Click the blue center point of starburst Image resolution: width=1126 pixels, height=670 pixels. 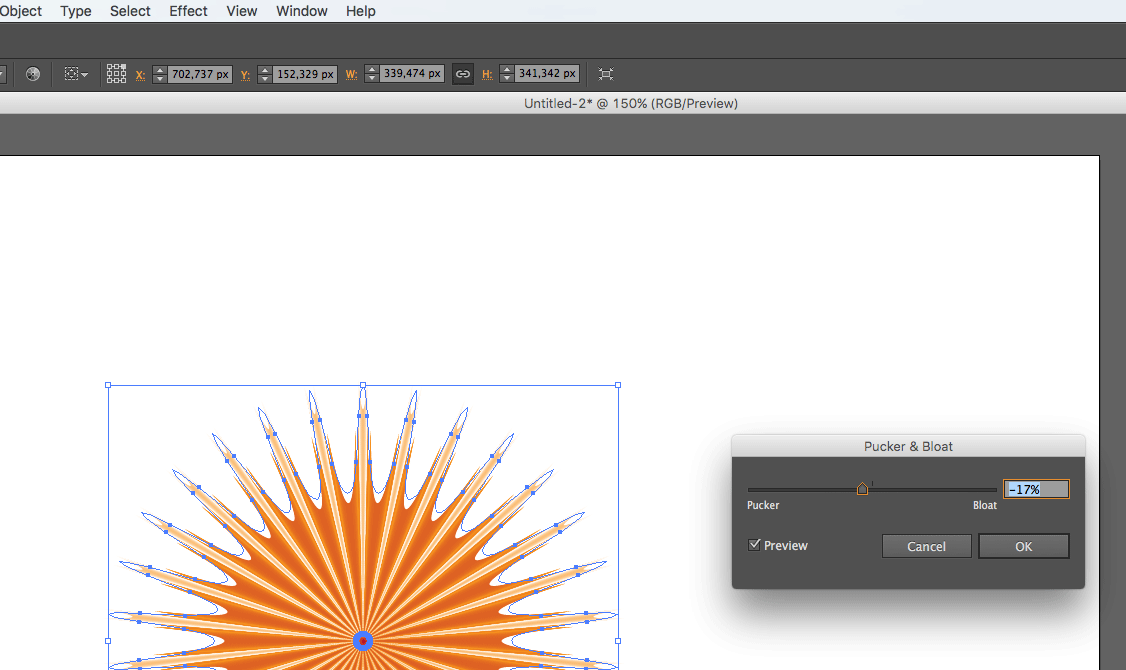pos(363,641)
